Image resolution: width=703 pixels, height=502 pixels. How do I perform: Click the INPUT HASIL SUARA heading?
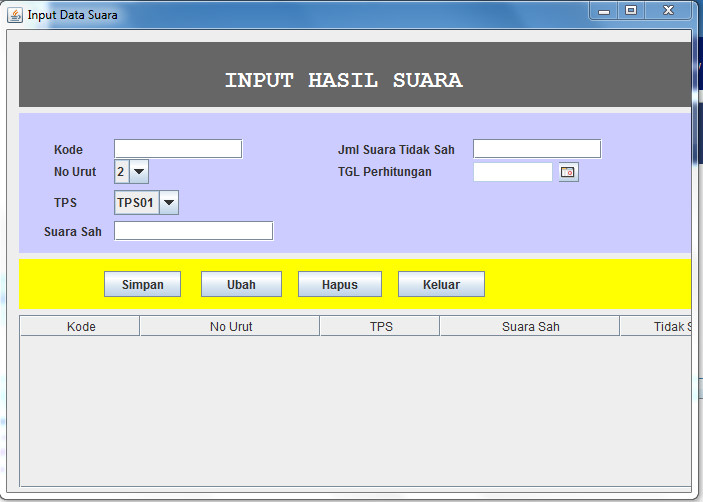343,80
